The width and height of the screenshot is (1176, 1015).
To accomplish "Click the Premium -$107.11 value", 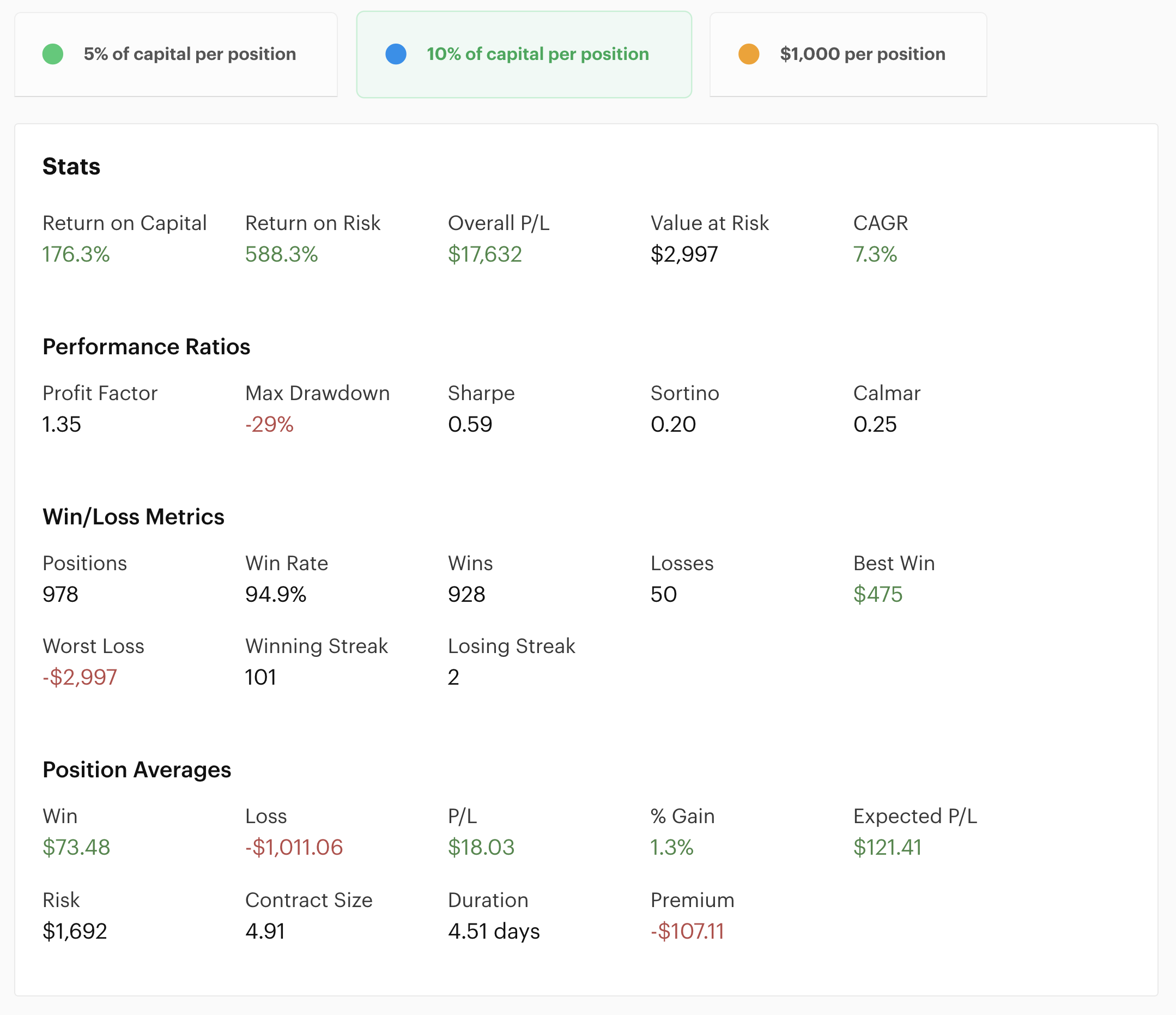I will click(x=687, y=931).
